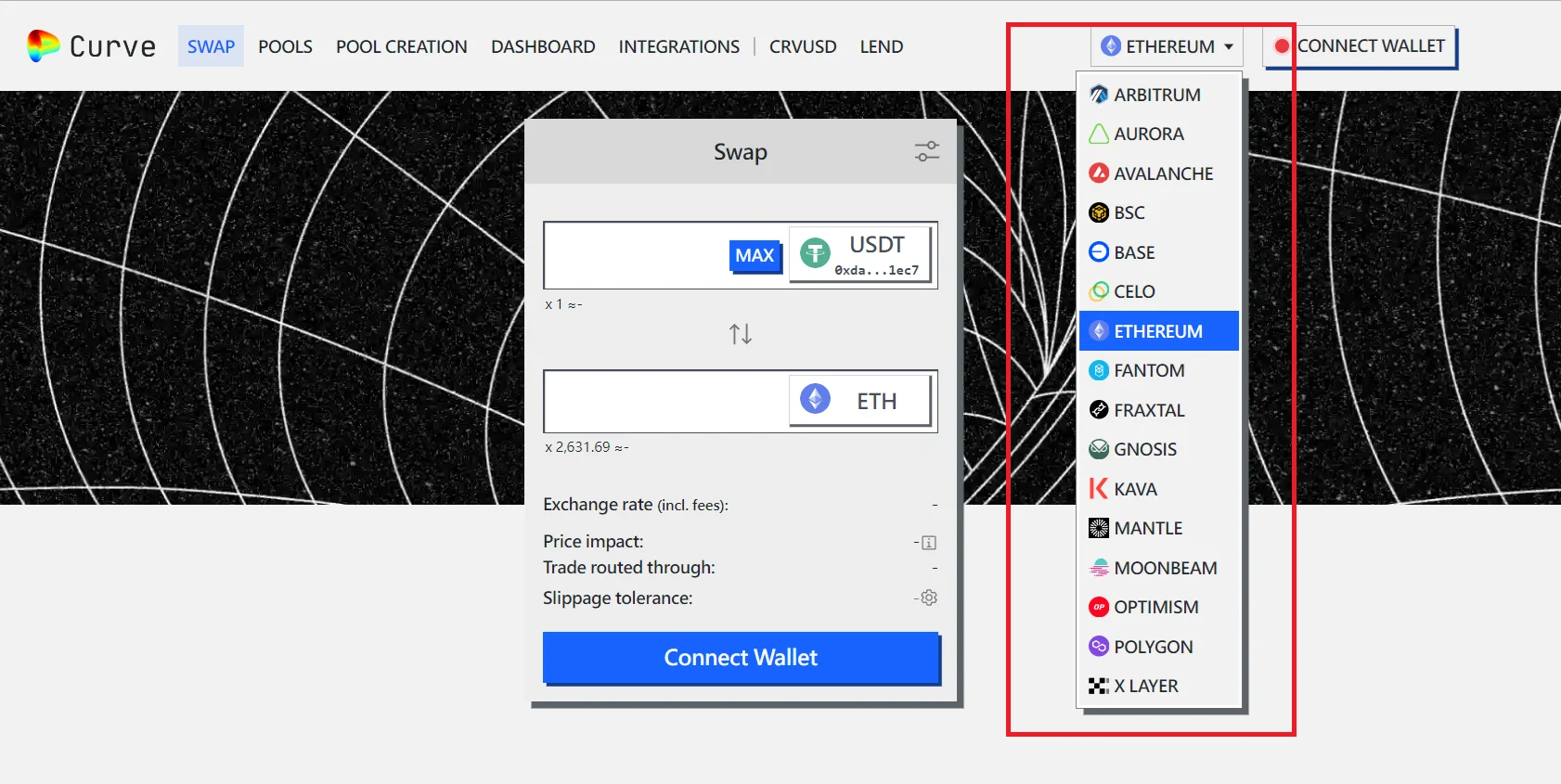The height and width of the screenshot is (784, 1561).
Task: Click the Connect Wallet header button
Action: coord(1360,45)
